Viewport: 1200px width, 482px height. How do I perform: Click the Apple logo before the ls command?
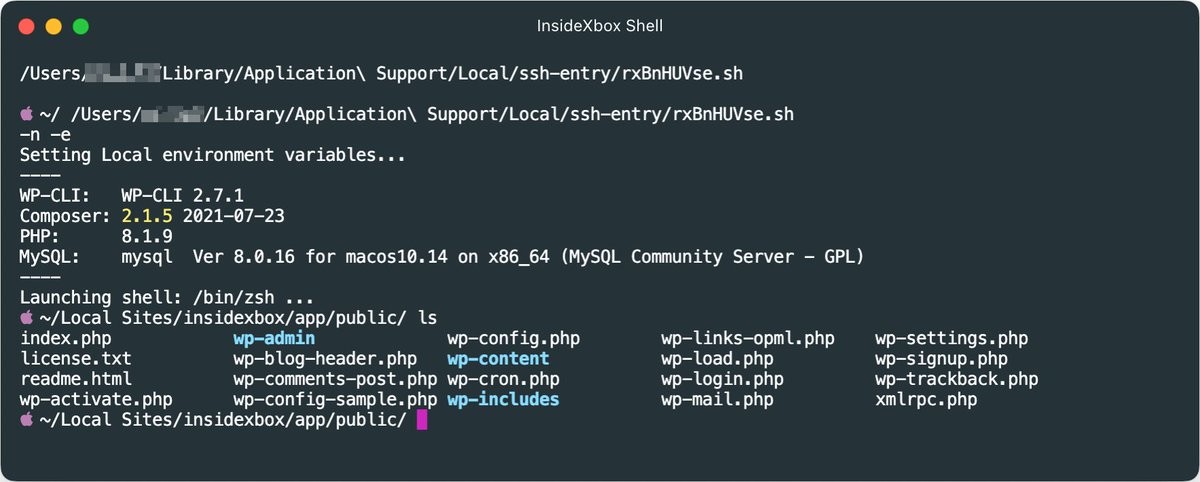27,318
